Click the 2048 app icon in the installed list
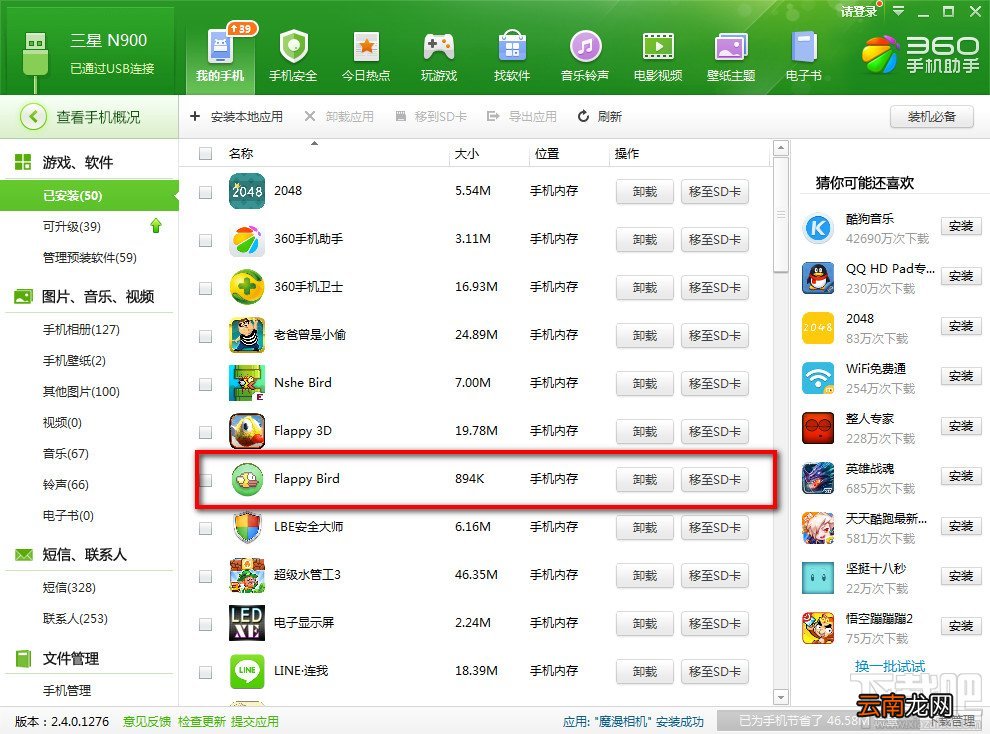Viewport: 990px width, 734px height. 247,191
